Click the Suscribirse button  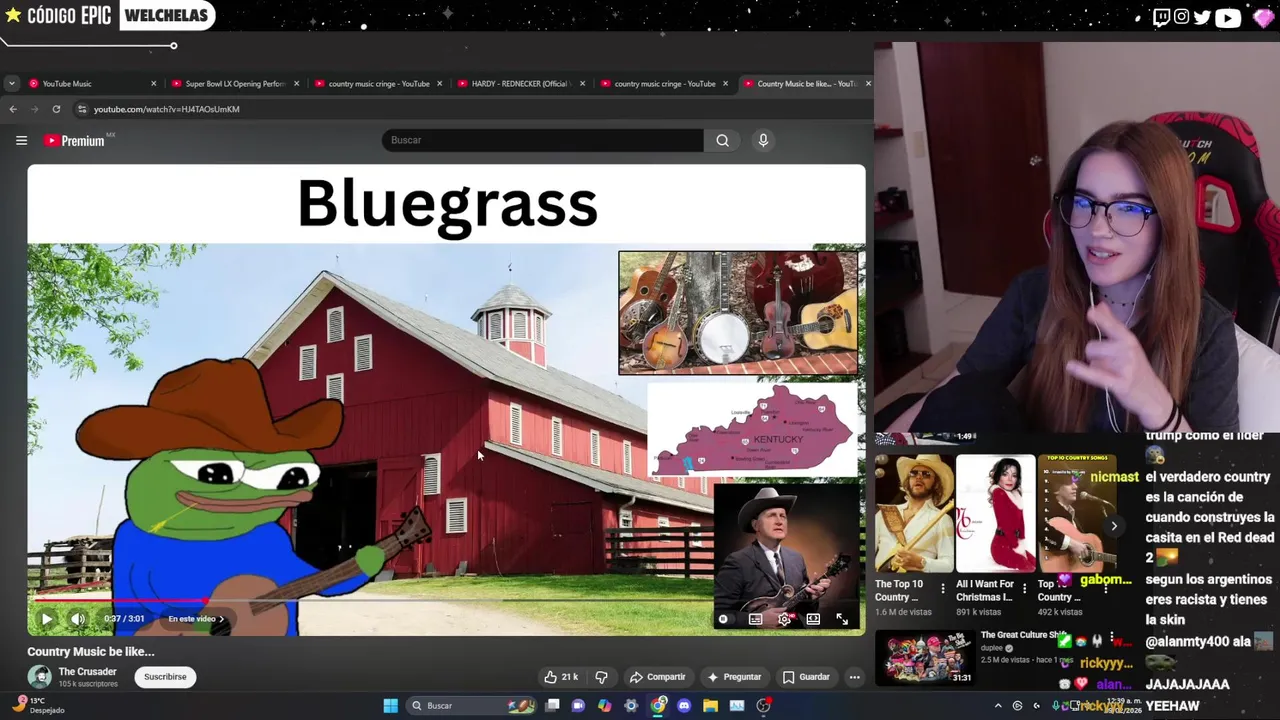point(165,677)
